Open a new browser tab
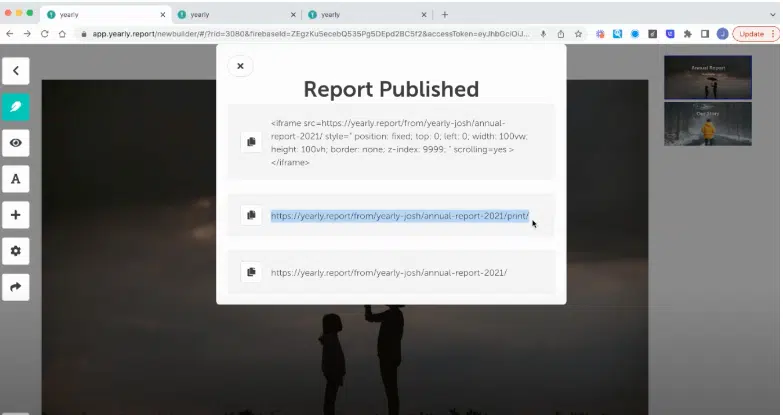This screenshot has width=783, height=415. point(445,15)
